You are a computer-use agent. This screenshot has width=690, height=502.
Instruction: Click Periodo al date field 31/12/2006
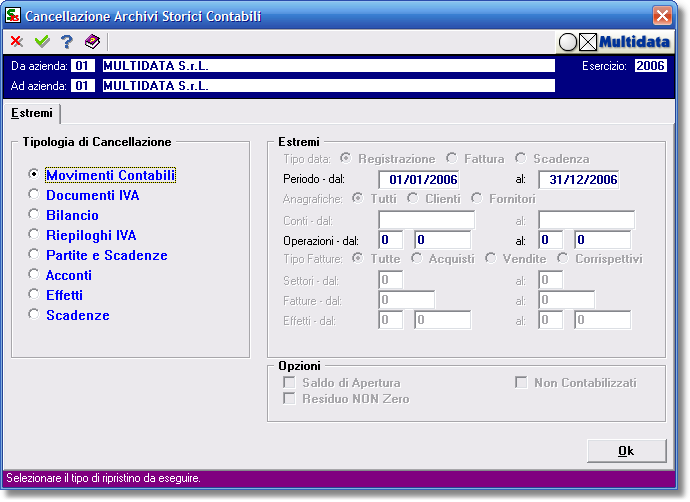[x=579, y=180]
